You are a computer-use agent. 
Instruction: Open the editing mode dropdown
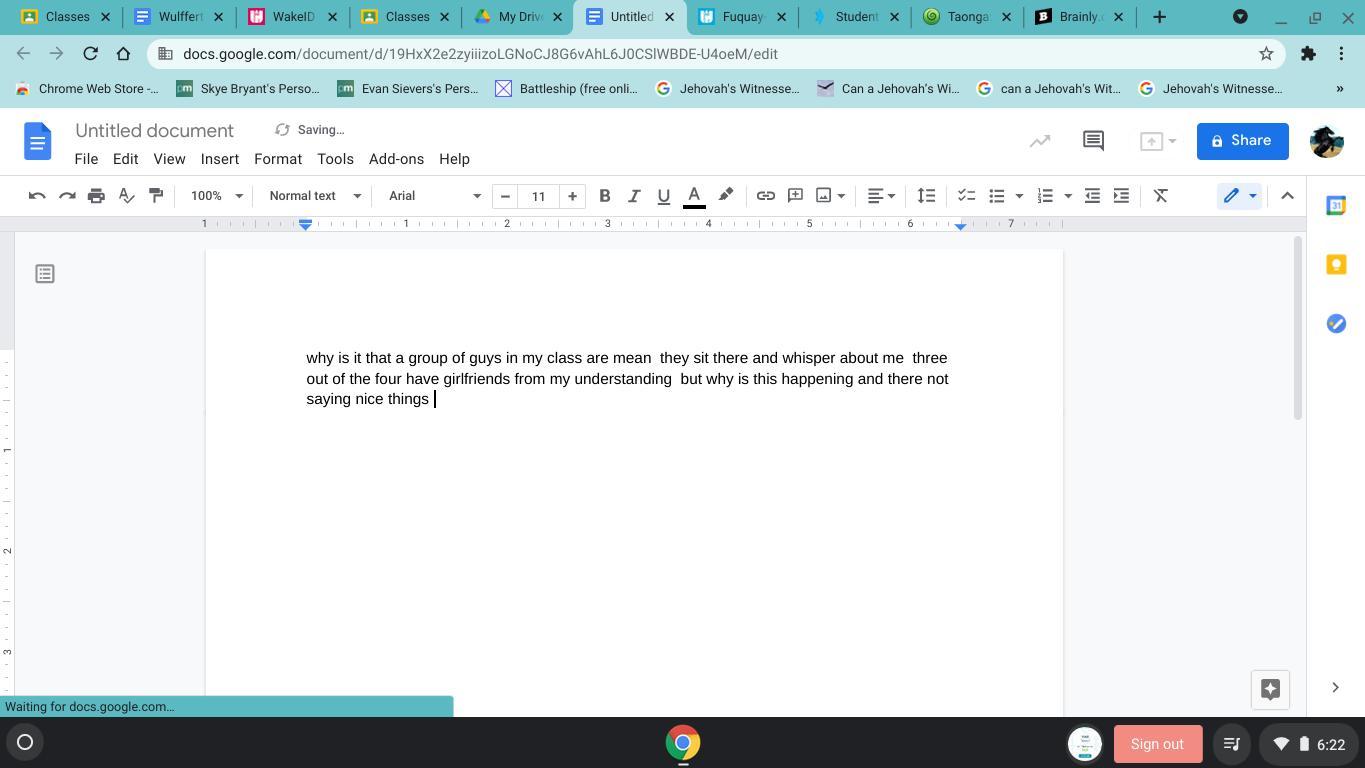pos(1240,196)
